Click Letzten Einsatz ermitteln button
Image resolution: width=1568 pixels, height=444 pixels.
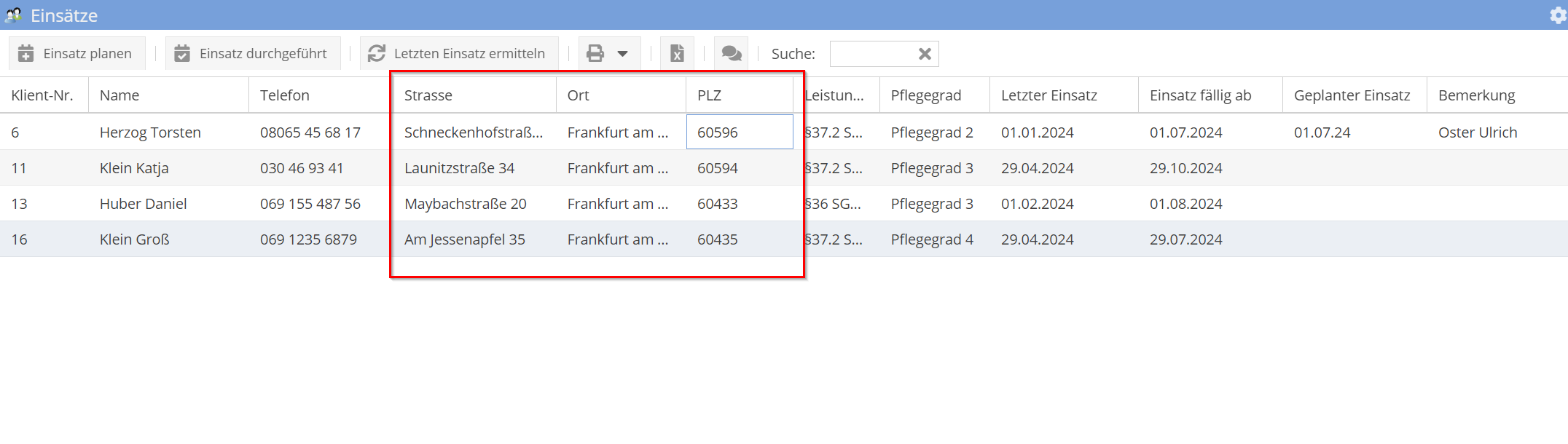coord(459,53)
